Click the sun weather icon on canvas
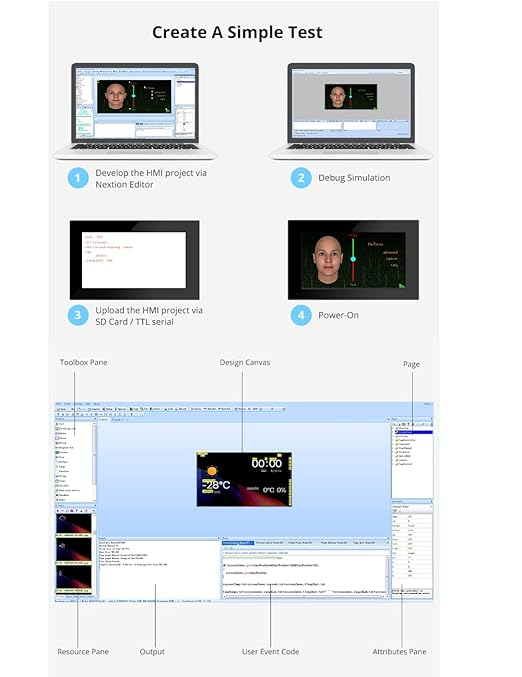This screenshot has height=677, width=522. pos(212,471)
